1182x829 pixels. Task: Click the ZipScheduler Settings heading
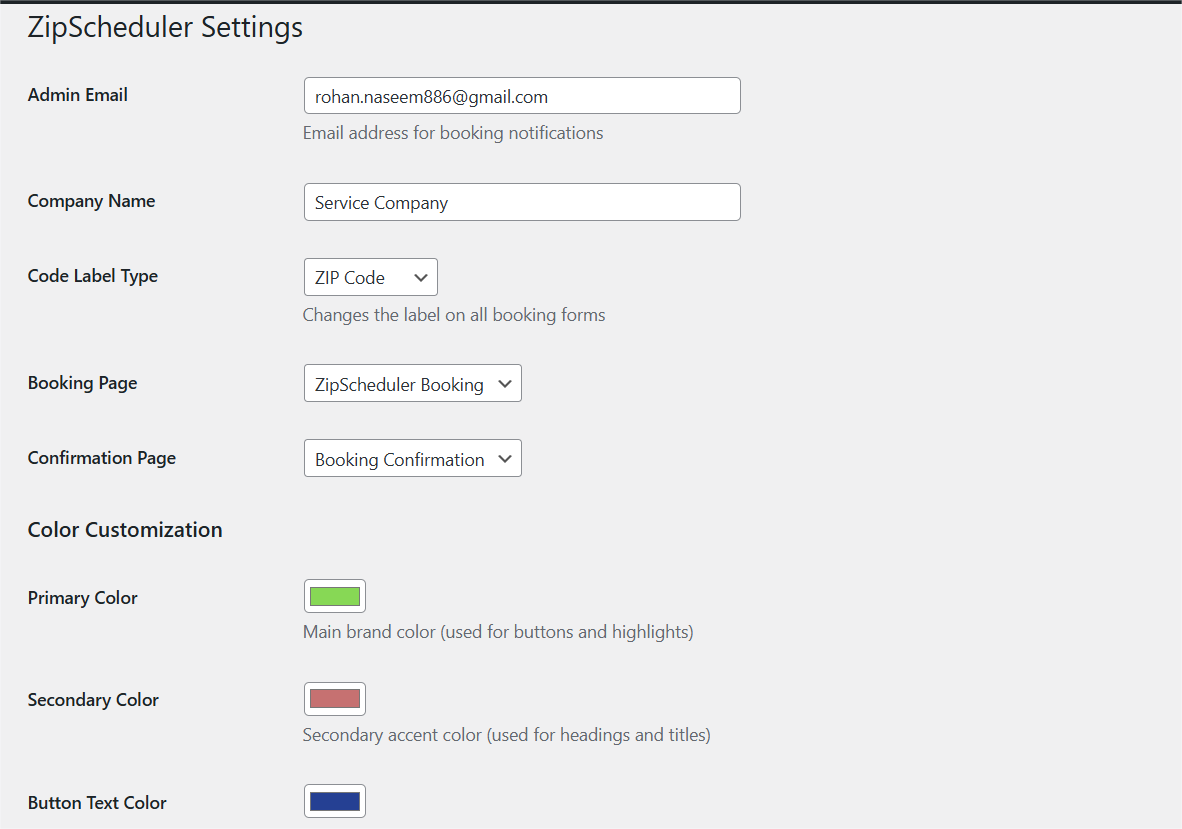(166, 27)
